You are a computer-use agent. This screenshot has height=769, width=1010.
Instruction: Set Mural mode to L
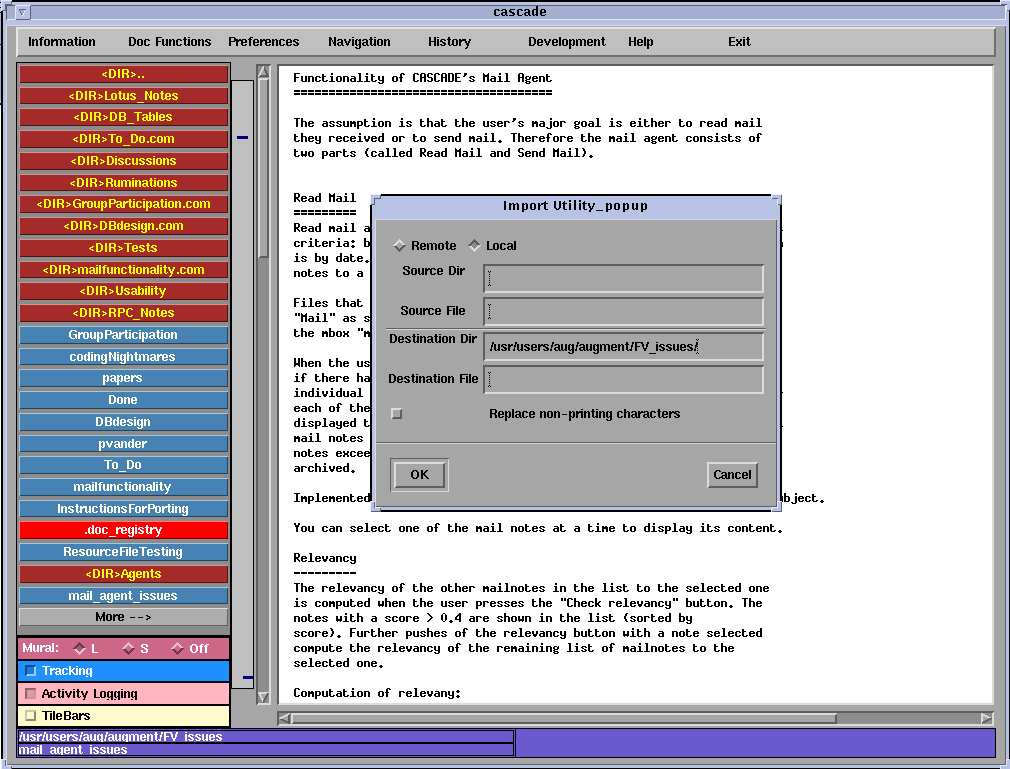(x=79, y=648)
